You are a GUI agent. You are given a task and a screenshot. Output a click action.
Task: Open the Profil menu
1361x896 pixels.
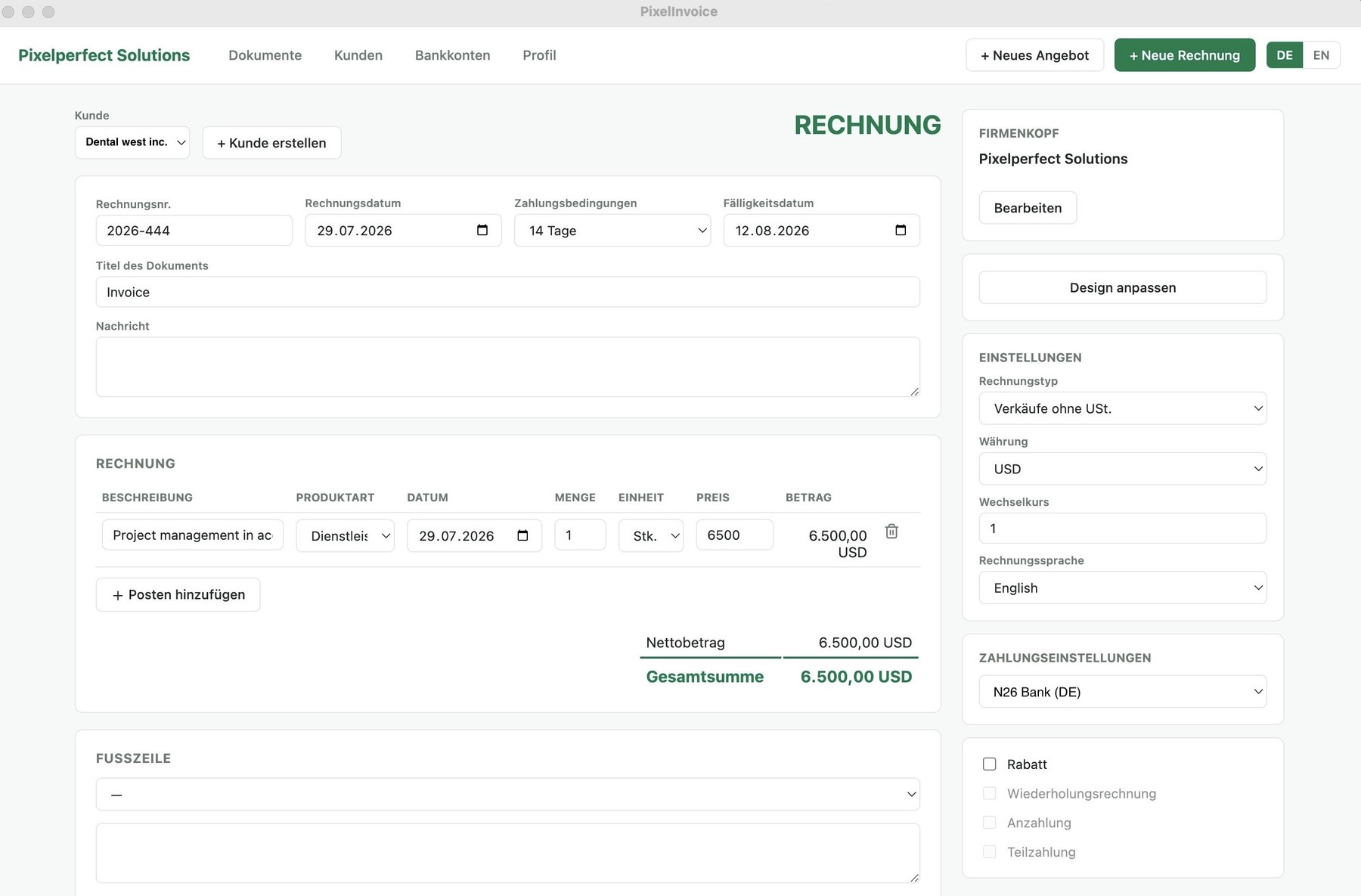(x=539, y=55)
